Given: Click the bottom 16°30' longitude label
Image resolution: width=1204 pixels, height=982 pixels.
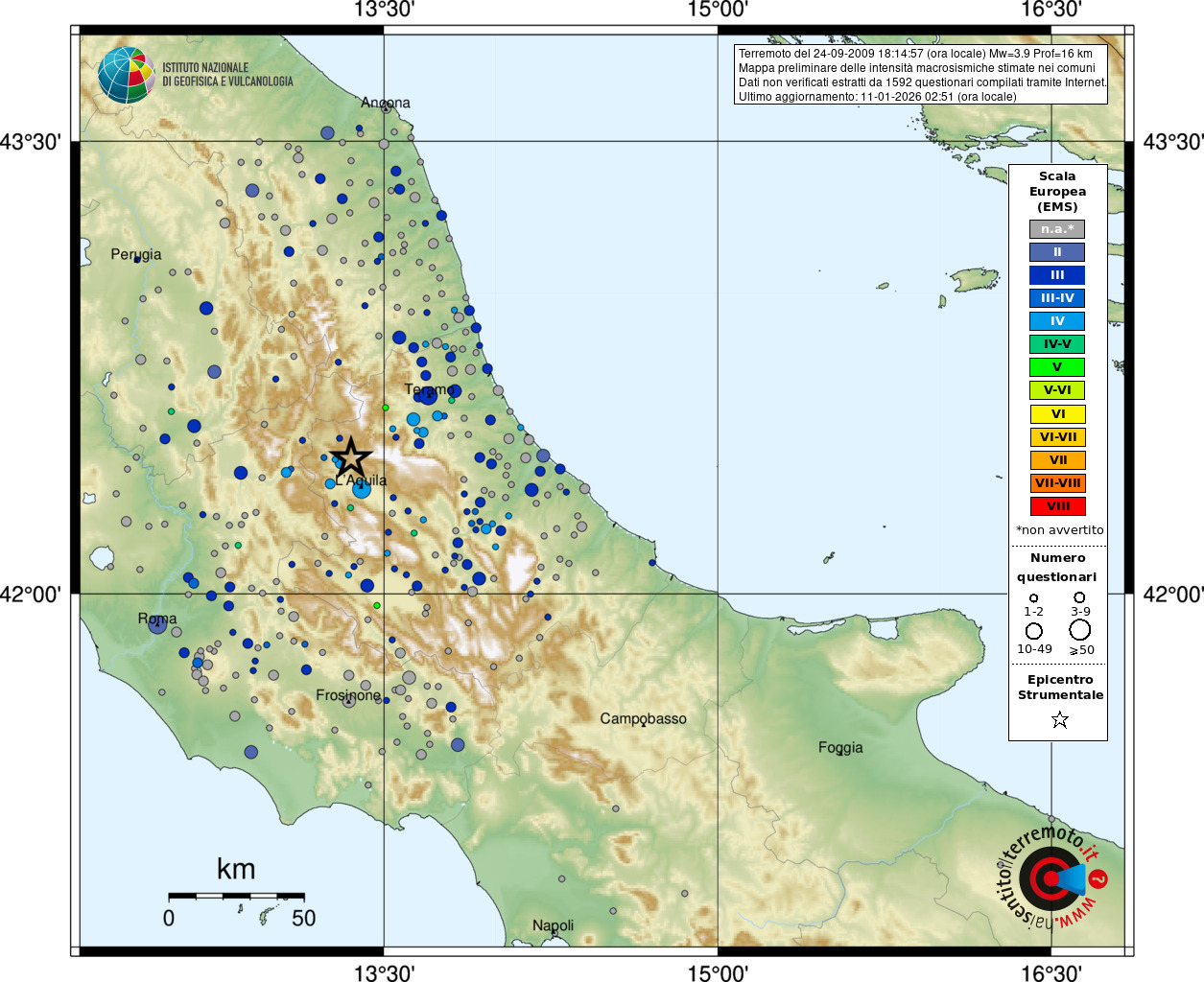Looking at the screenshot, I should coord(1051,972).
